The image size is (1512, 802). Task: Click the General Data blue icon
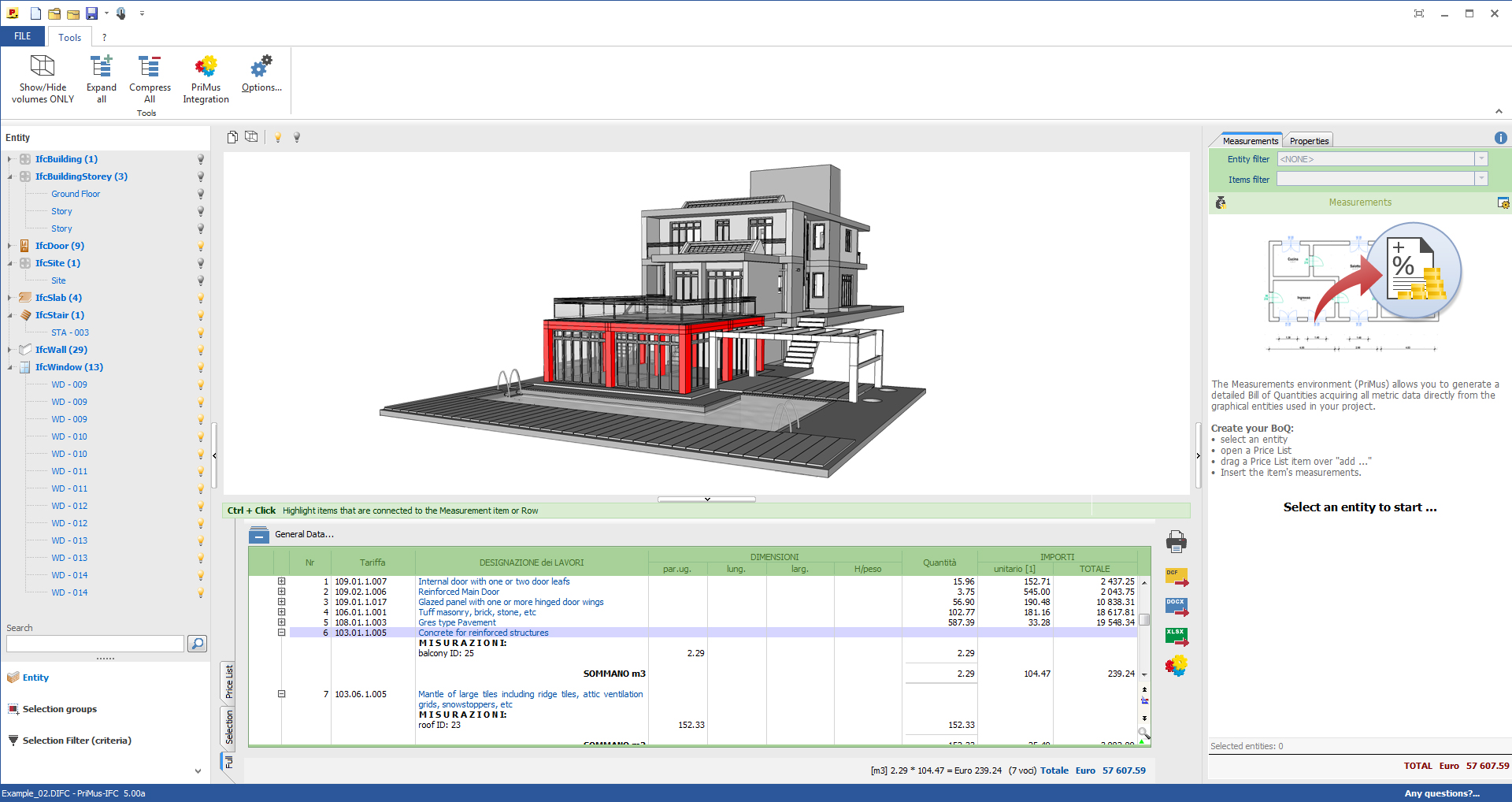(258, 535)
